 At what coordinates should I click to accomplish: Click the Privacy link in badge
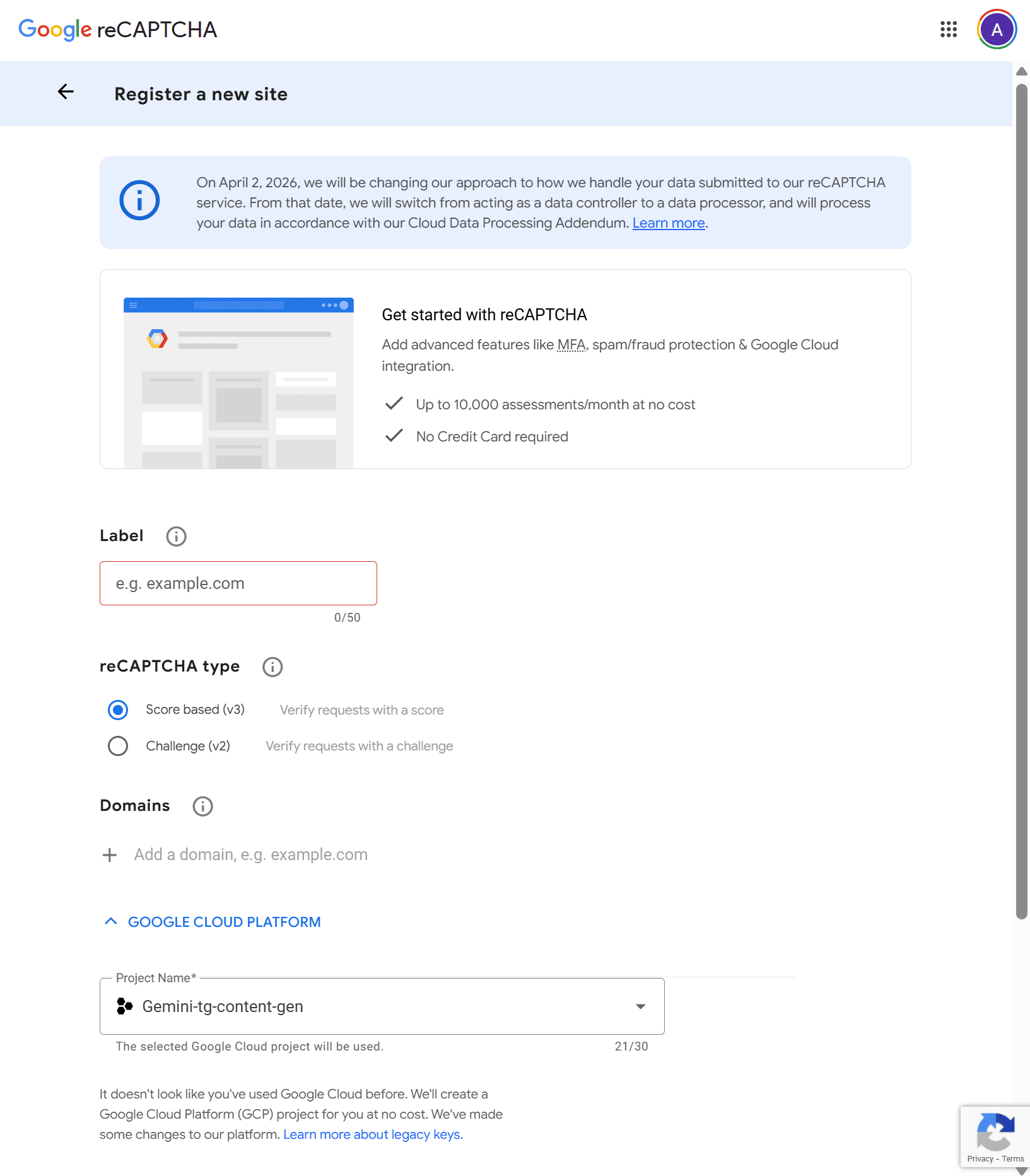(x=980, y=1159)
